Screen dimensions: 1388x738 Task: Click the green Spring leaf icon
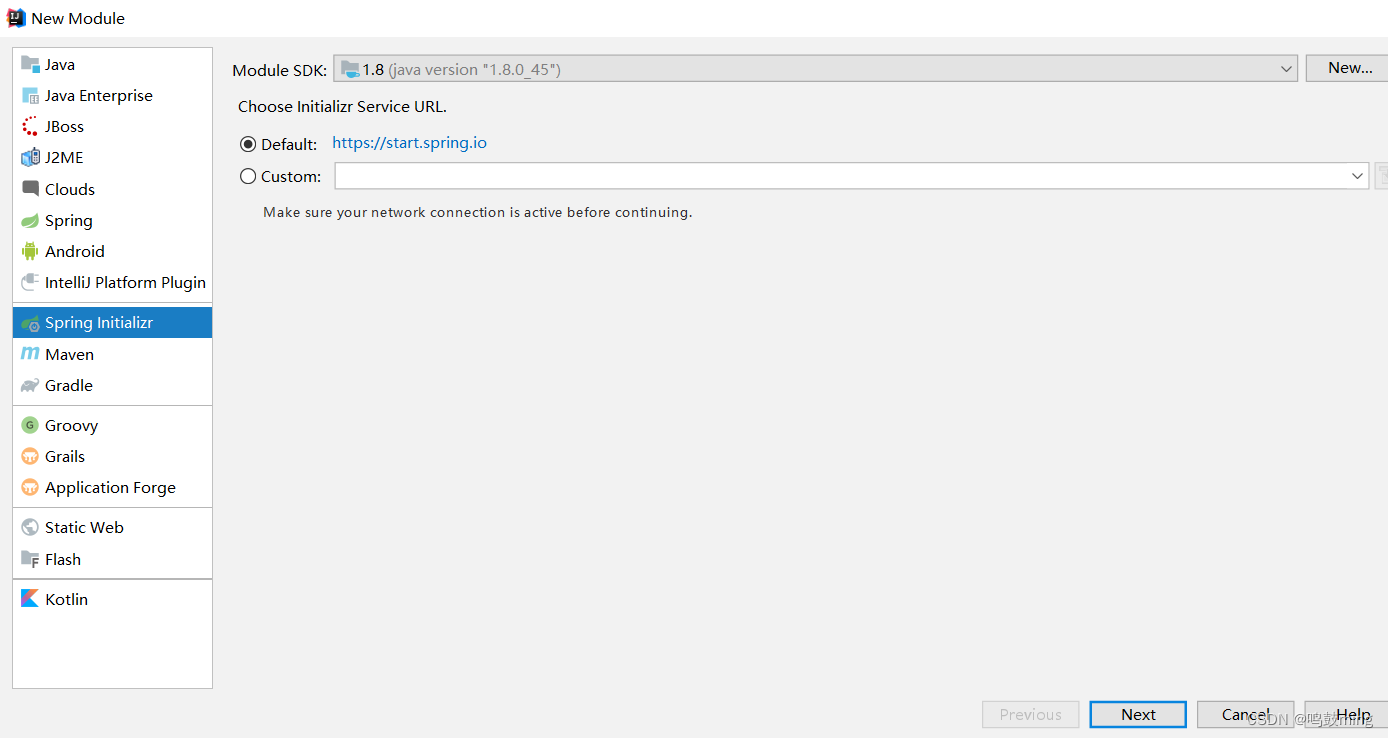click(x=30, y=221)
